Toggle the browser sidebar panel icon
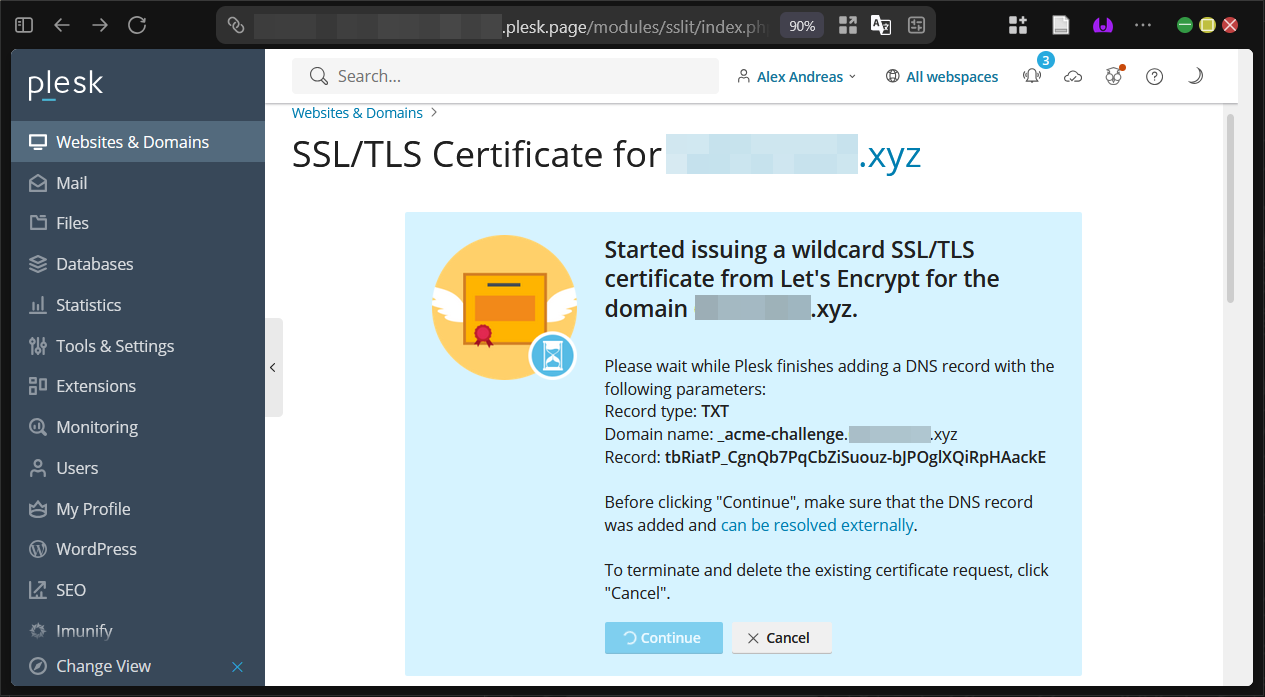The width and height of the screenshot is (1265, 697). tap(25, 25)
